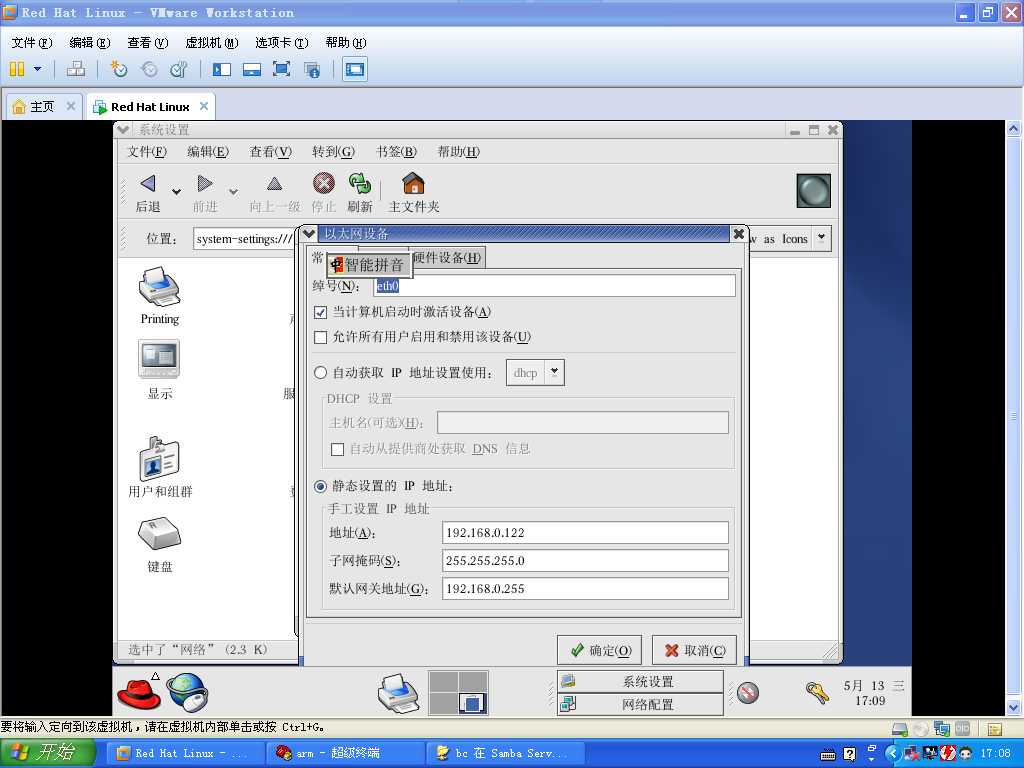
Task: Open VMware 帮助(H) menu
Action: (x=345, y=43)
